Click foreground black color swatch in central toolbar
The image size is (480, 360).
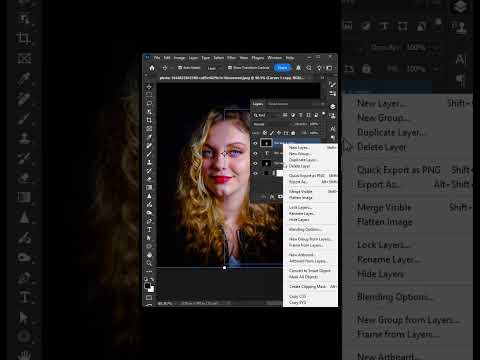pyautogui.click(x=147, y=286)
